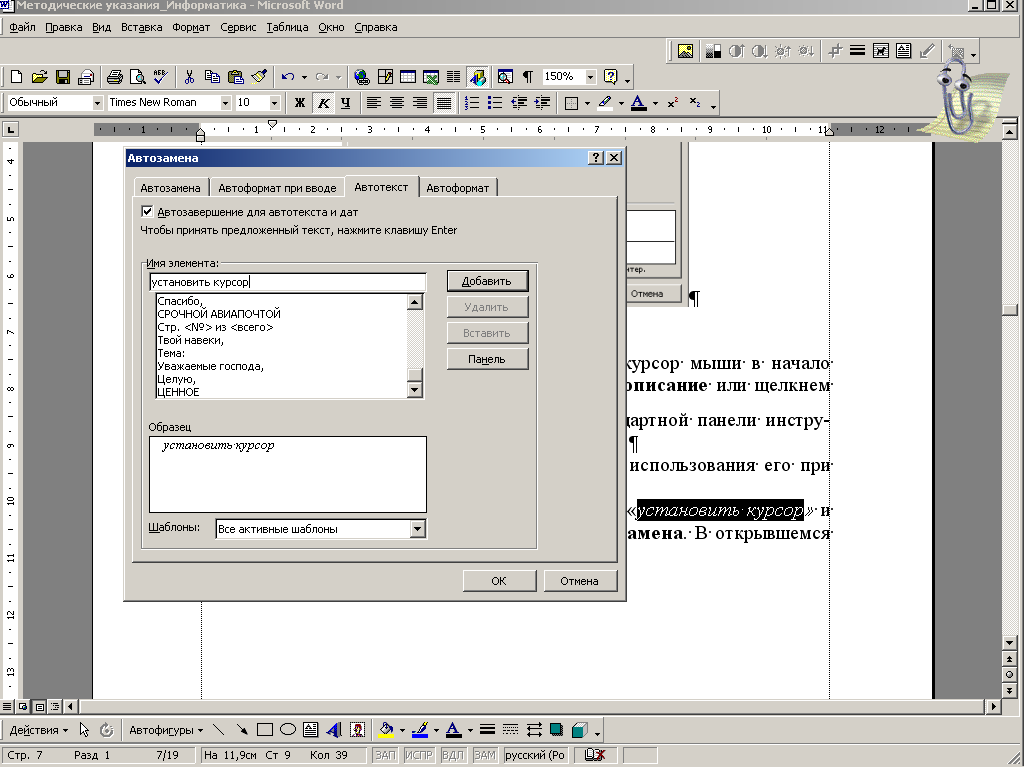Confirm the dialog with OK
Image resolution: width=1024 pixels, height=768 pixels.
pyautogui.click(x=499, y=581)
